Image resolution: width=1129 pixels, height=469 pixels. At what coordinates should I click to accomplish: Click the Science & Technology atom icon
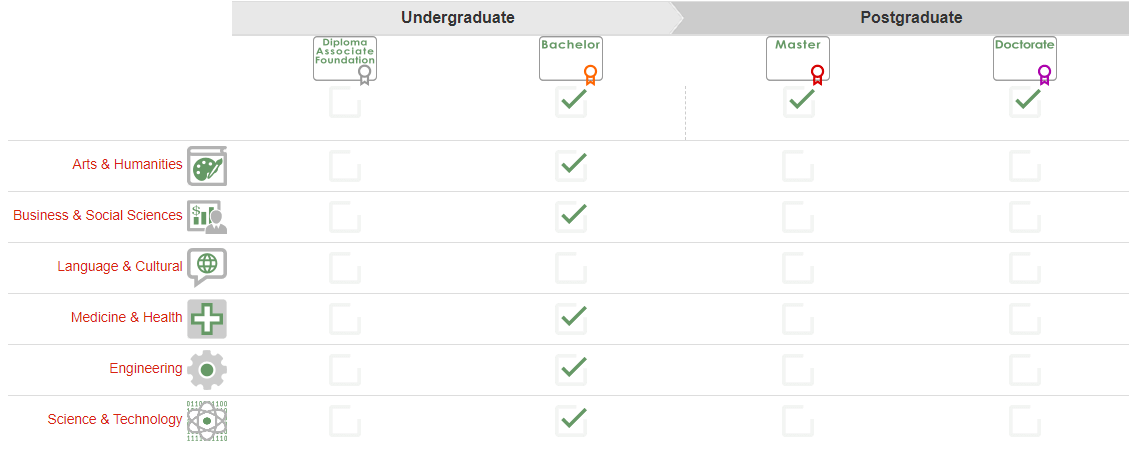[207, 421]
